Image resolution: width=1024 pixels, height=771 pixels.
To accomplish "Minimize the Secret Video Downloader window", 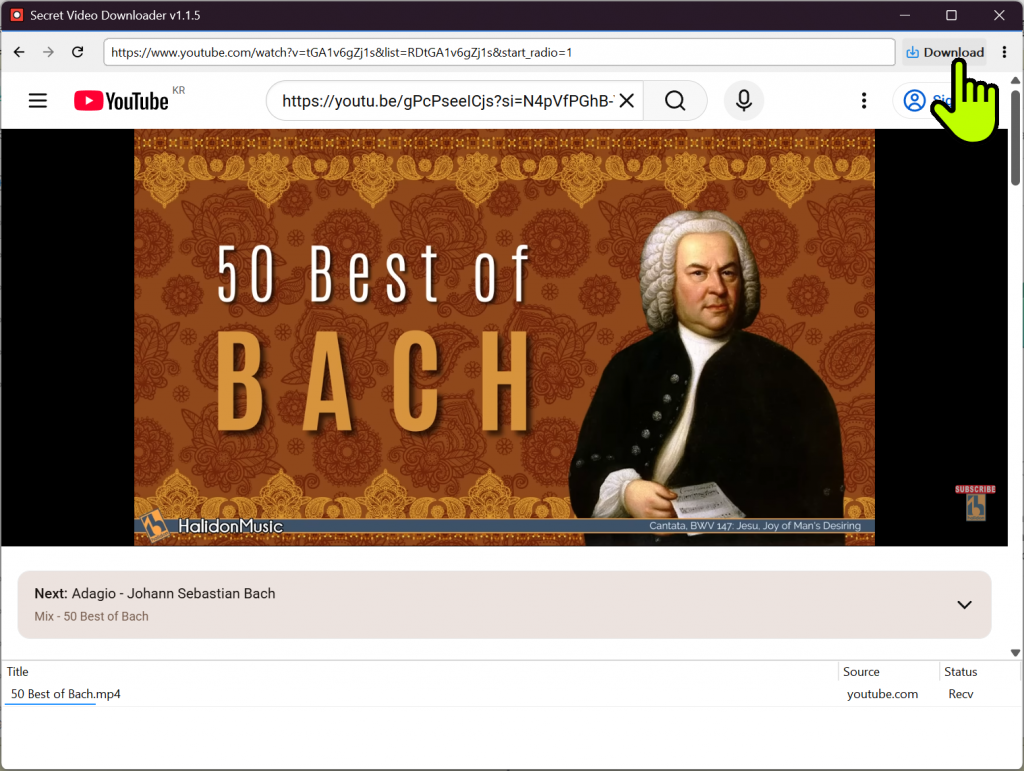I will [x=904, y=15].
